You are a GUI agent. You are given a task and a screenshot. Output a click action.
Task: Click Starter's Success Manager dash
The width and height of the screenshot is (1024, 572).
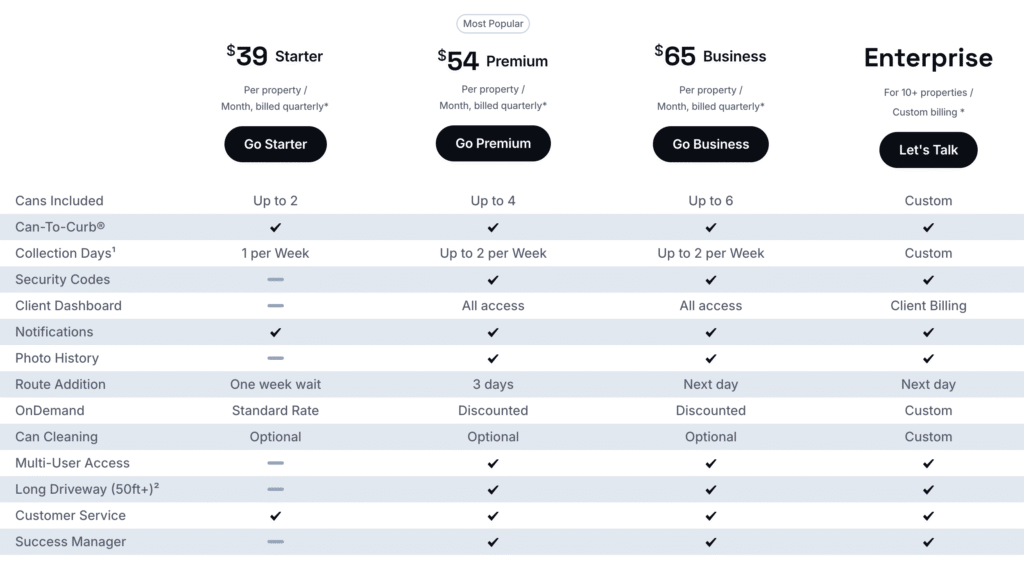[276, 542]
